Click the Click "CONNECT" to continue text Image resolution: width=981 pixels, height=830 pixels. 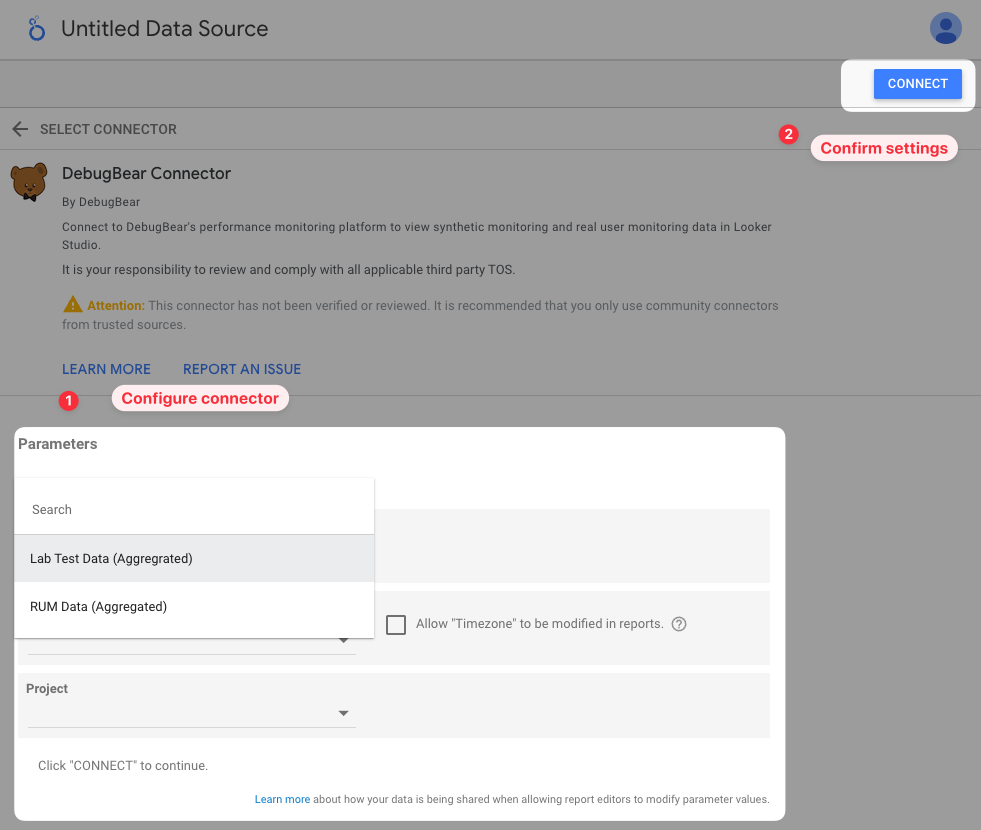pos(123,766)
